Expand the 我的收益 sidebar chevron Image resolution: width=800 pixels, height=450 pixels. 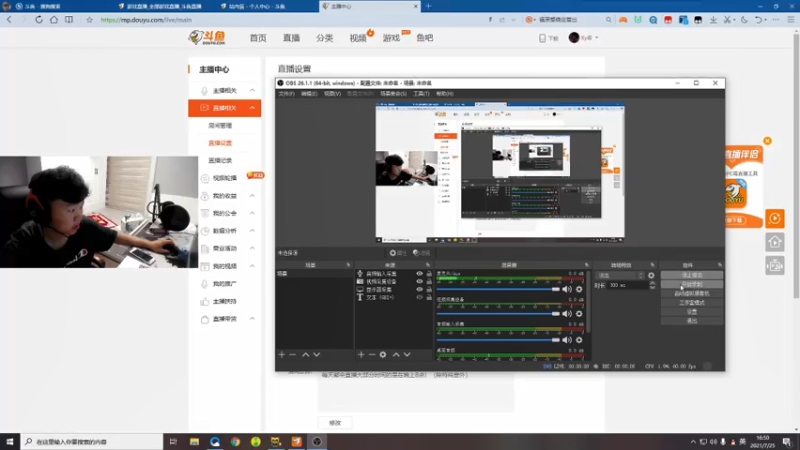[252, 195]
